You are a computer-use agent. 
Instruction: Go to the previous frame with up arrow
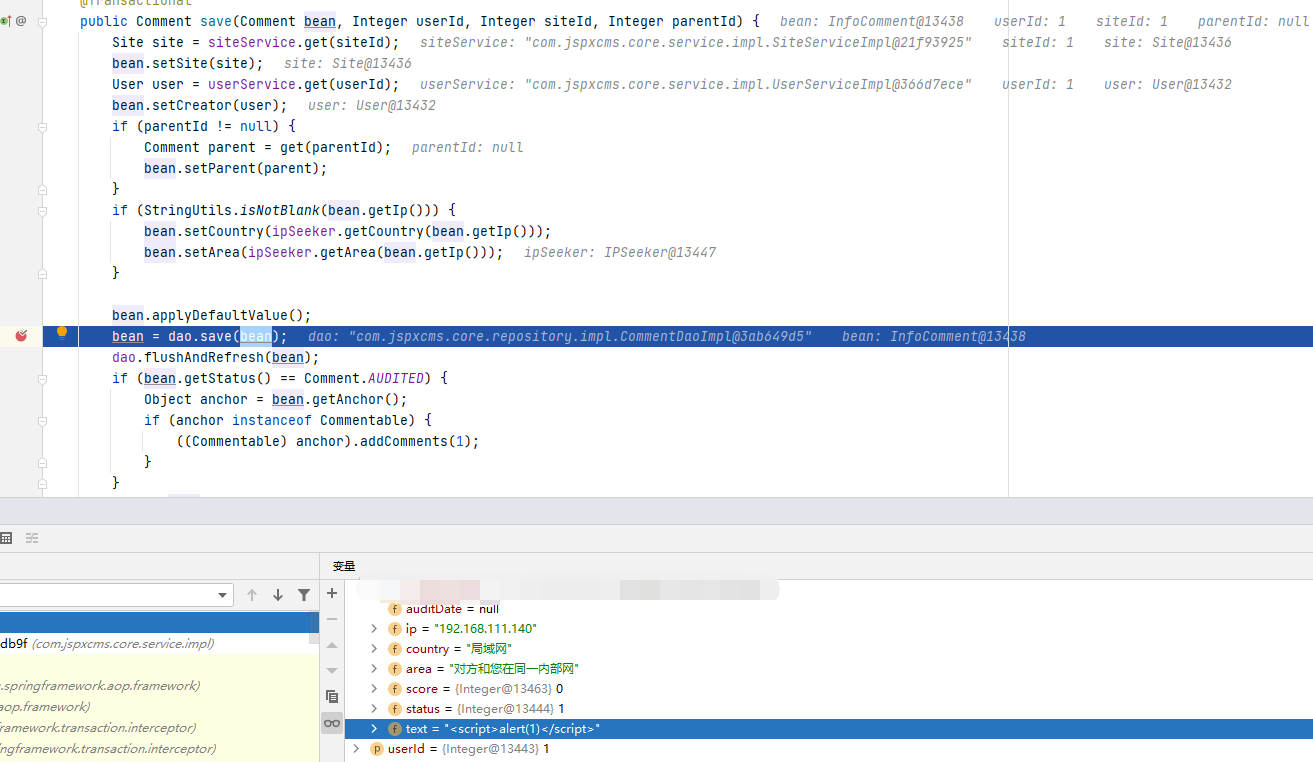tap(252, 595)
